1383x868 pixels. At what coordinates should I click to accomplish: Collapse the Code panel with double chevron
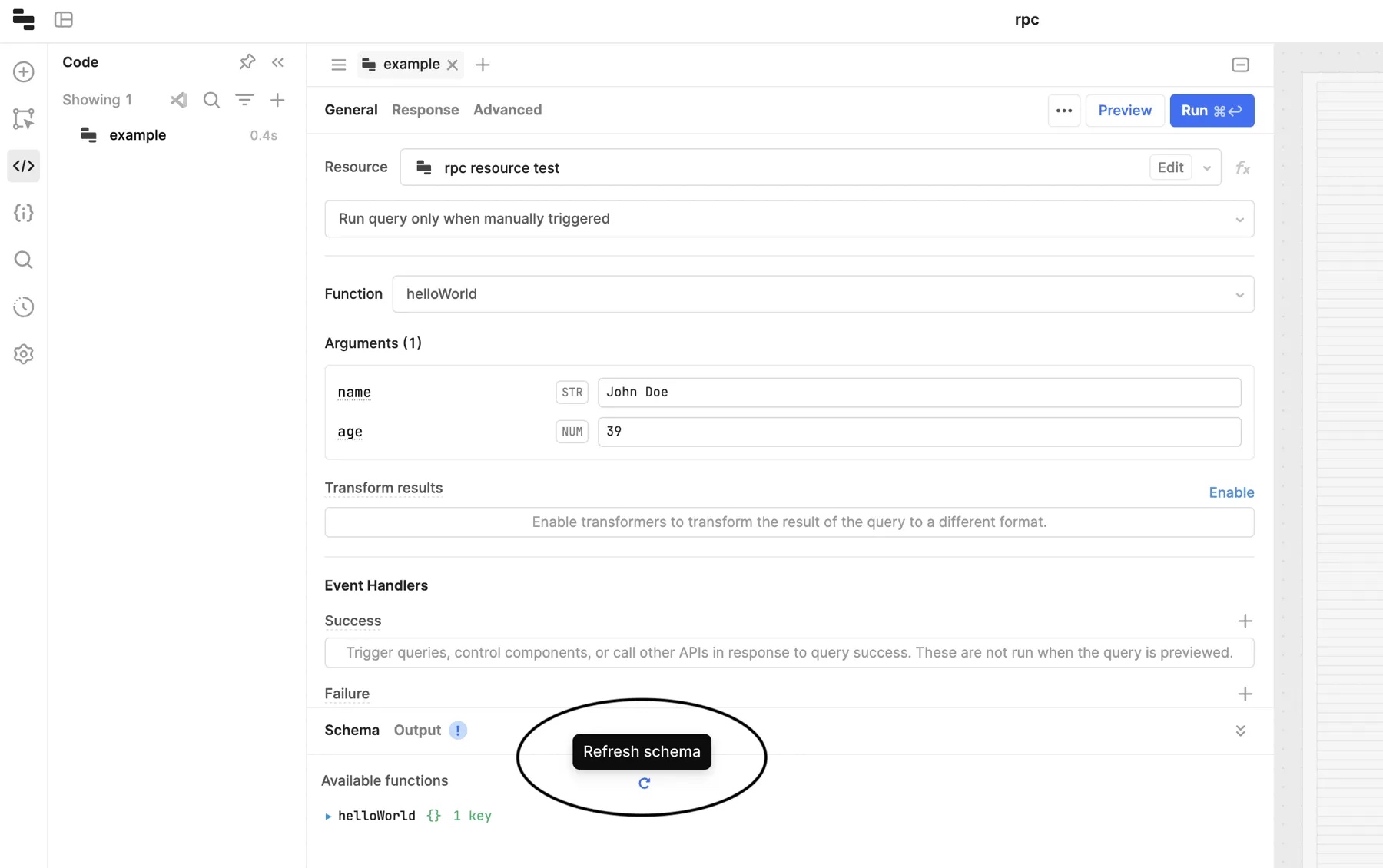click(x=278, y=62)
